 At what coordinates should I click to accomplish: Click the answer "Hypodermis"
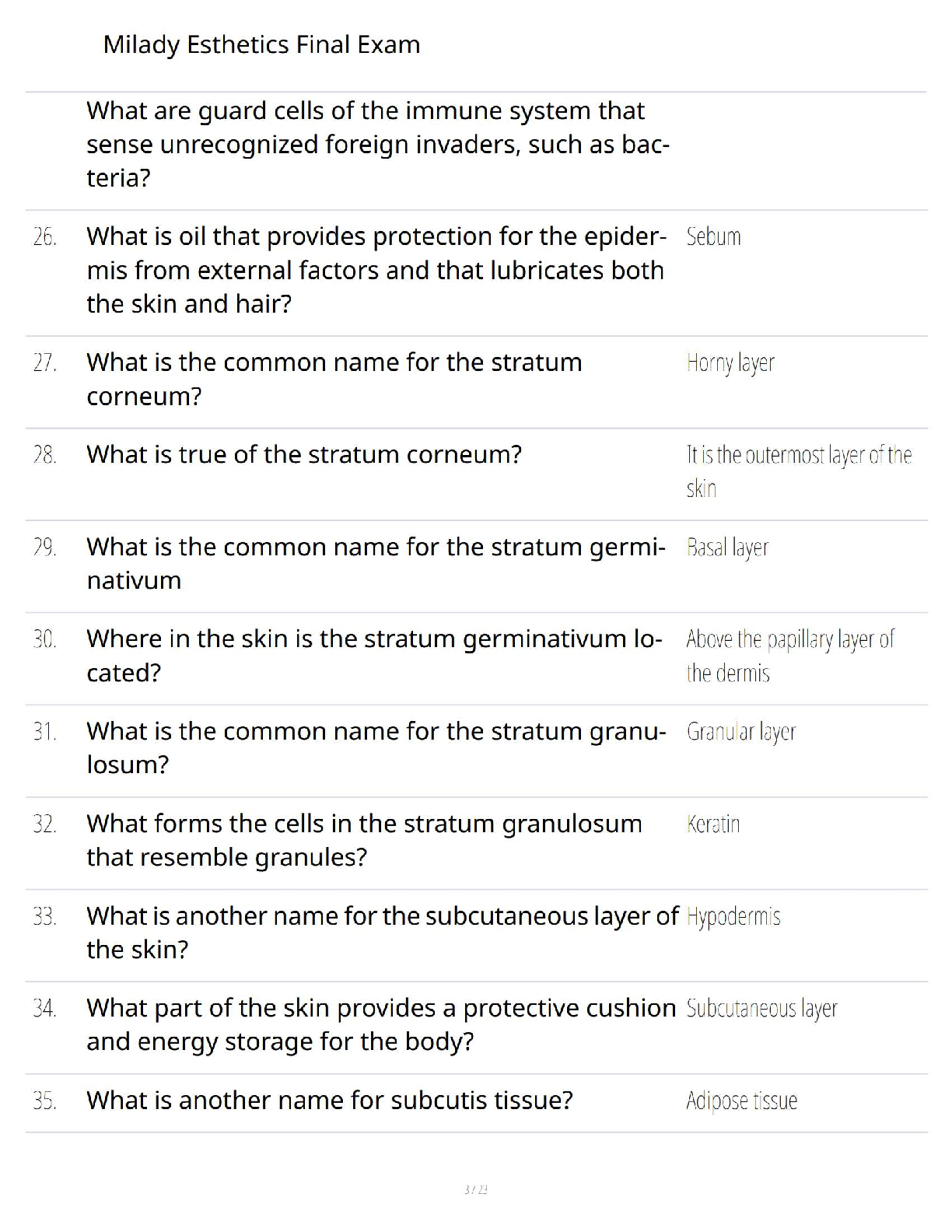733,916
